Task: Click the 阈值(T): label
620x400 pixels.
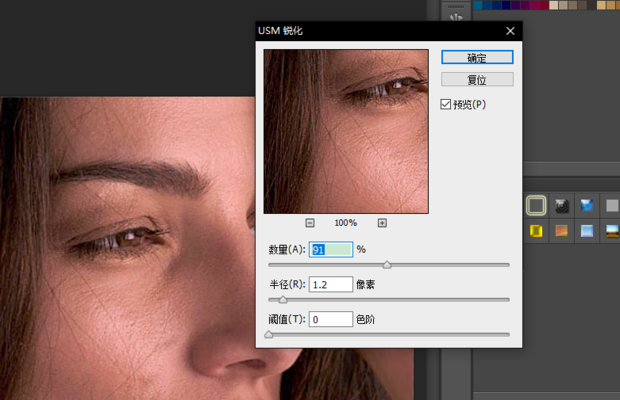Action: [x=287, y=319]
